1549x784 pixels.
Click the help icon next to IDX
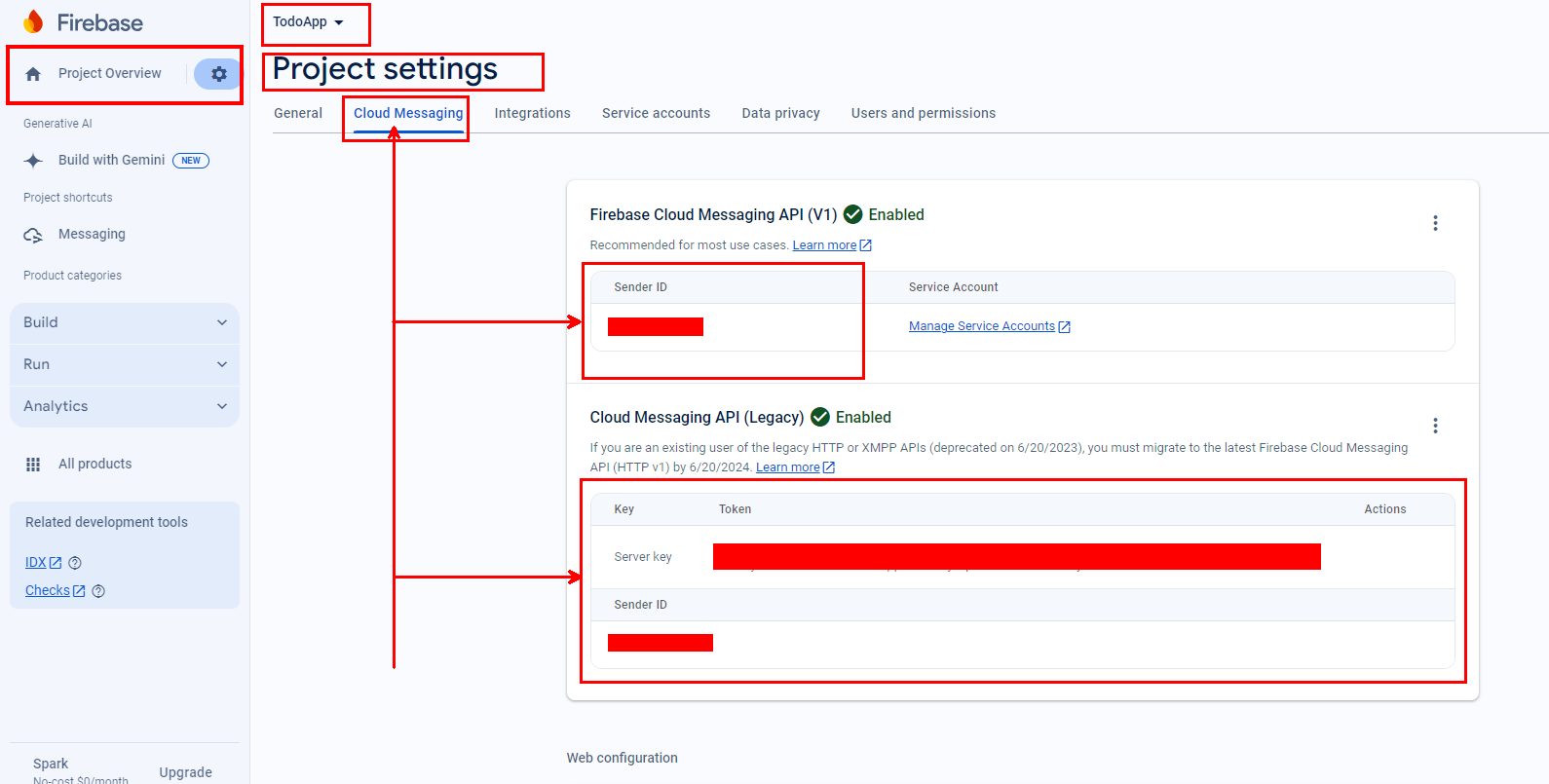(75, 563)
